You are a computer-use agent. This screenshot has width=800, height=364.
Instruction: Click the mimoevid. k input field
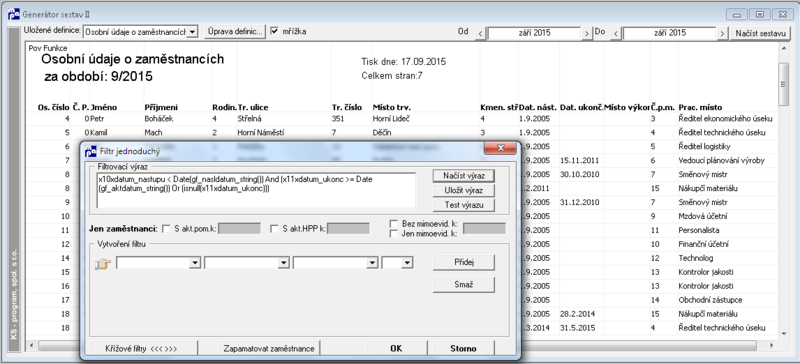[x=484, y=228]
